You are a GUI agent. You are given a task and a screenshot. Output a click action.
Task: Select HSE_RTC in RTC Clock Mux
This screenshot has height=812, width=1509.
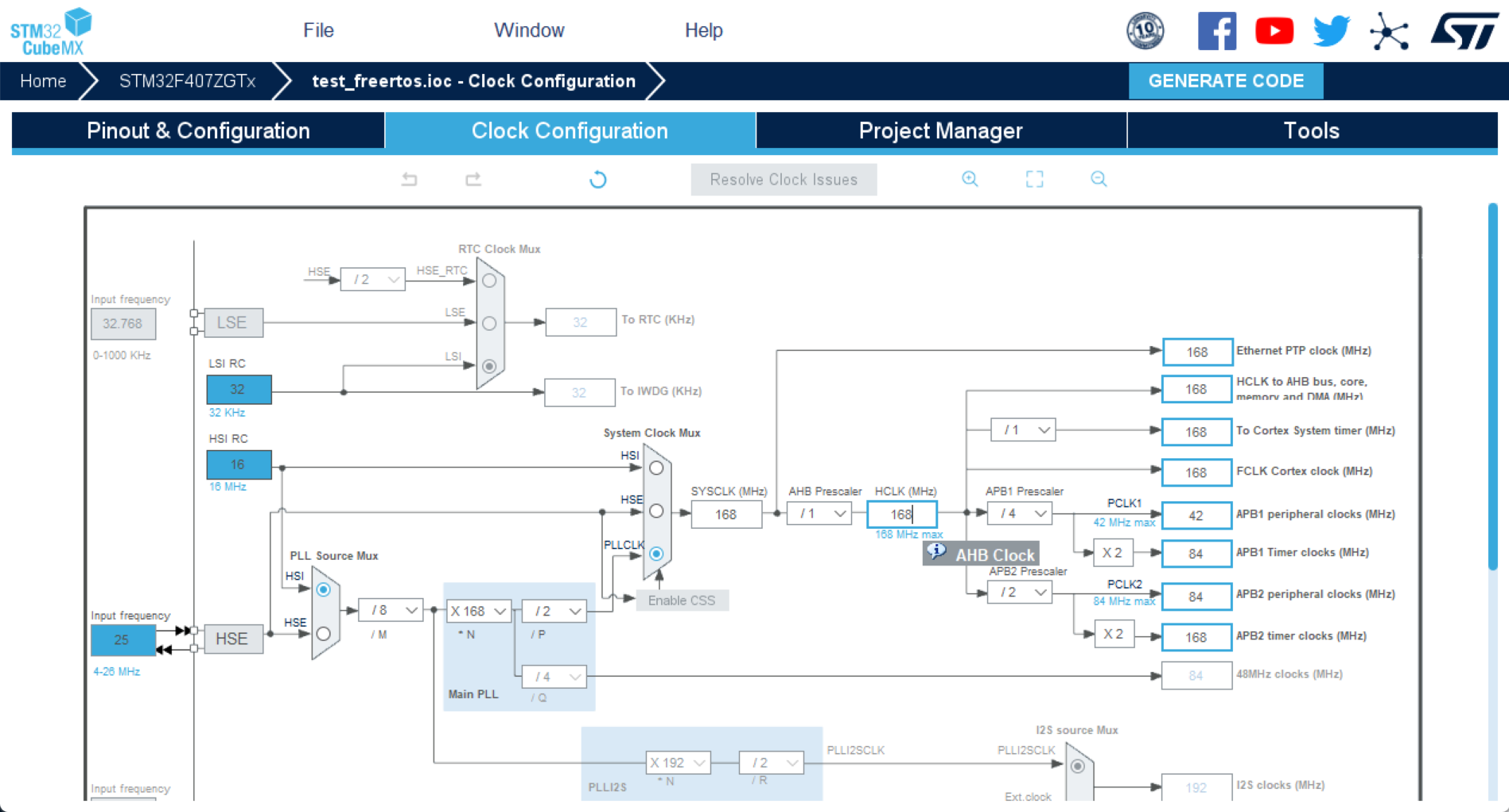[489, 281]
